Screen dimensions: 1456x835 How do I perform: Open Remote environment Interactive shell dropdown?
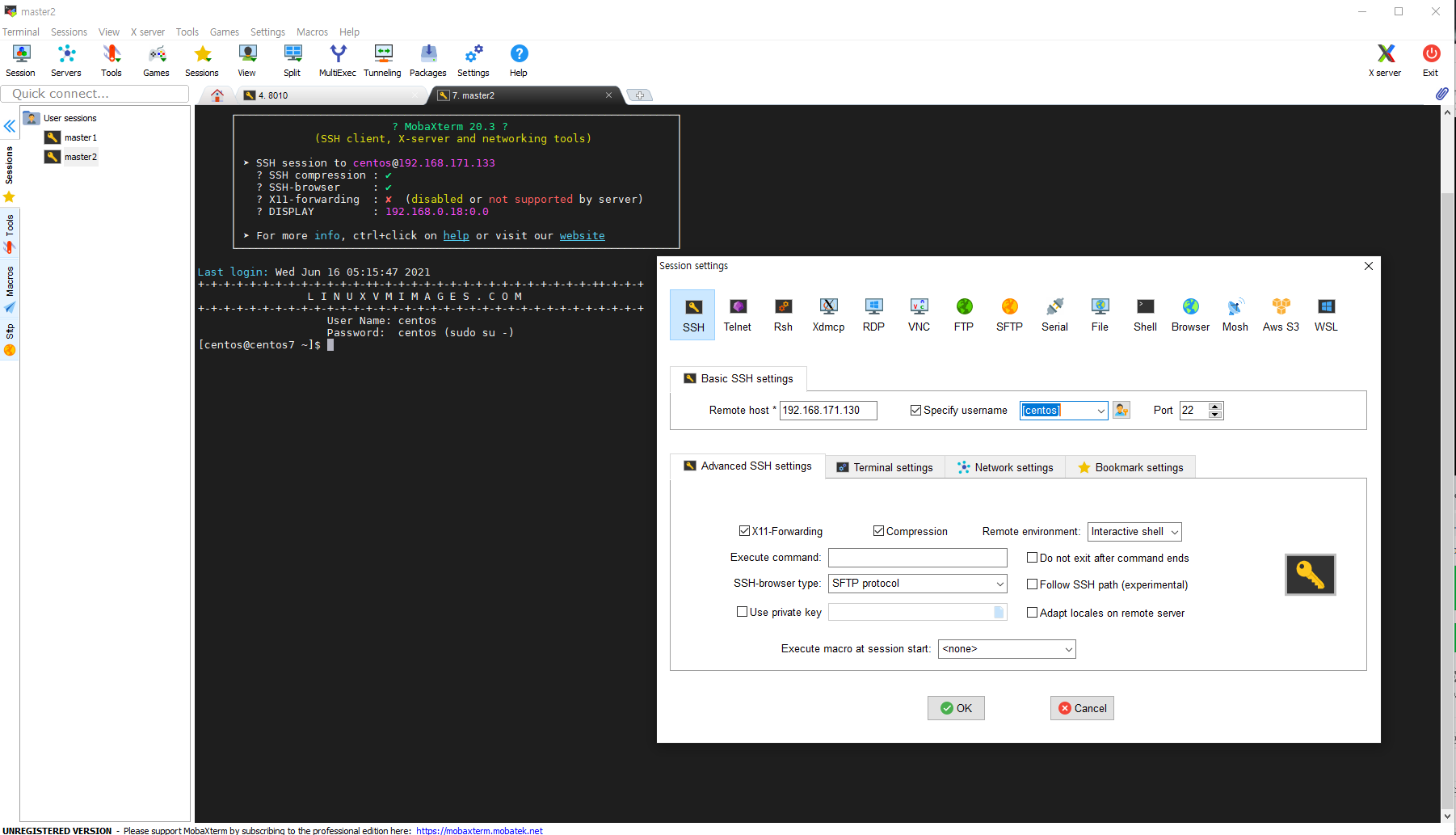1134,532
